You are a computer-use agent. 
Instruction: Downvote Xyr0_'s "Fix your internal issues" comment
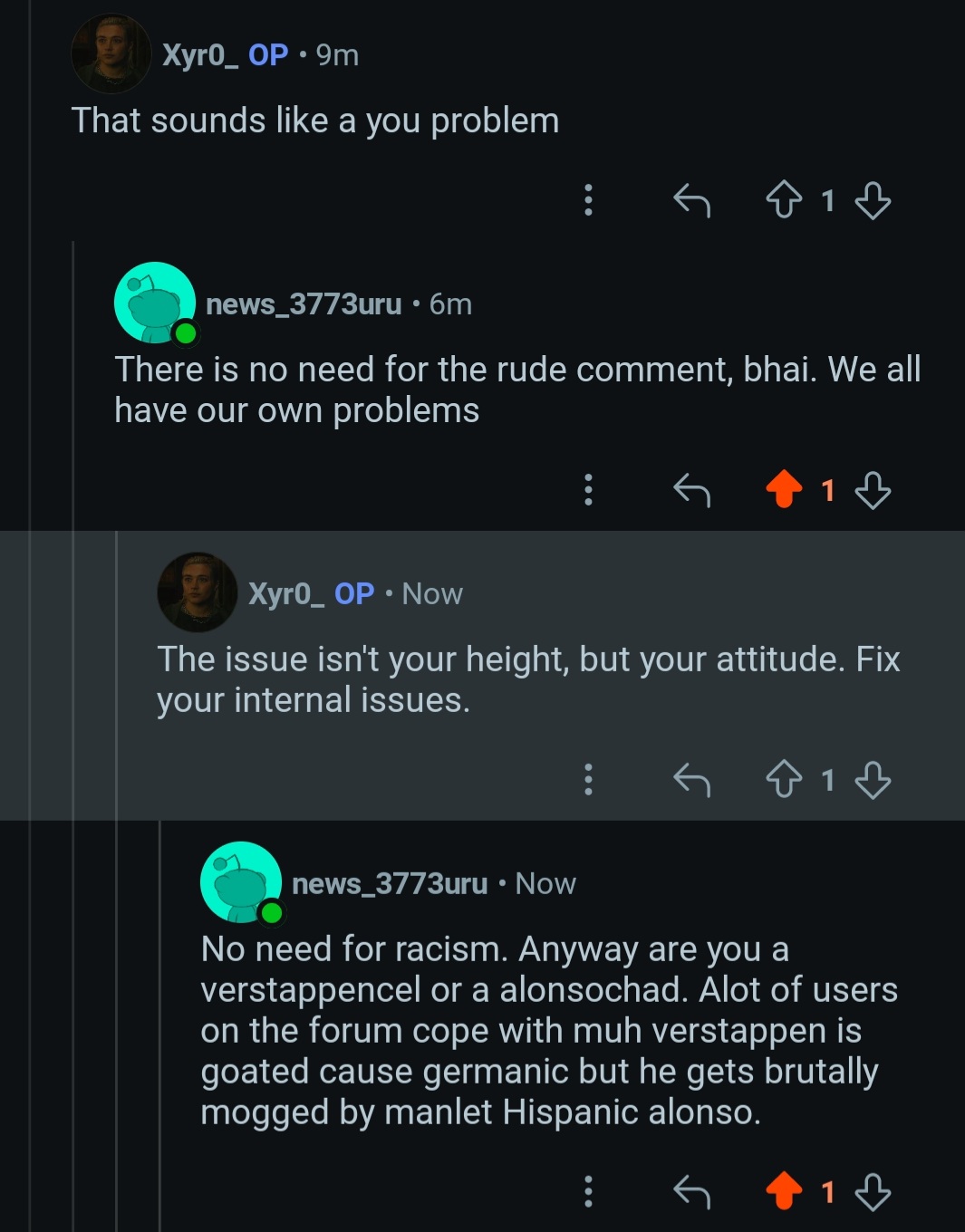click(873, 780)
